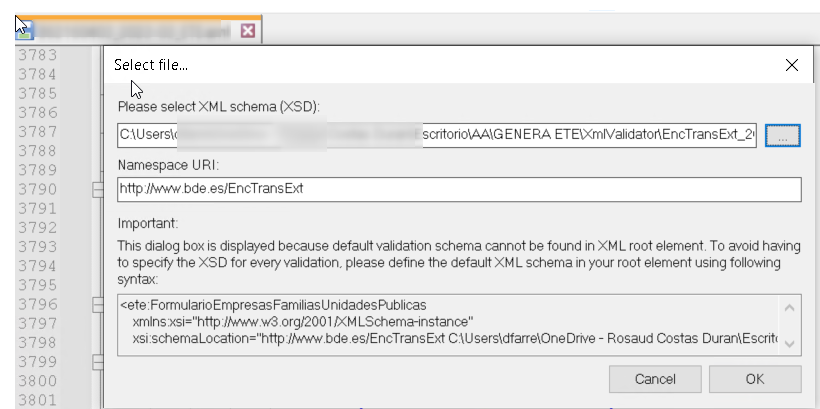Viewport: 820px width, 409px height.
Task: Select the open XML file tab
Action: (x=138, y=30)
